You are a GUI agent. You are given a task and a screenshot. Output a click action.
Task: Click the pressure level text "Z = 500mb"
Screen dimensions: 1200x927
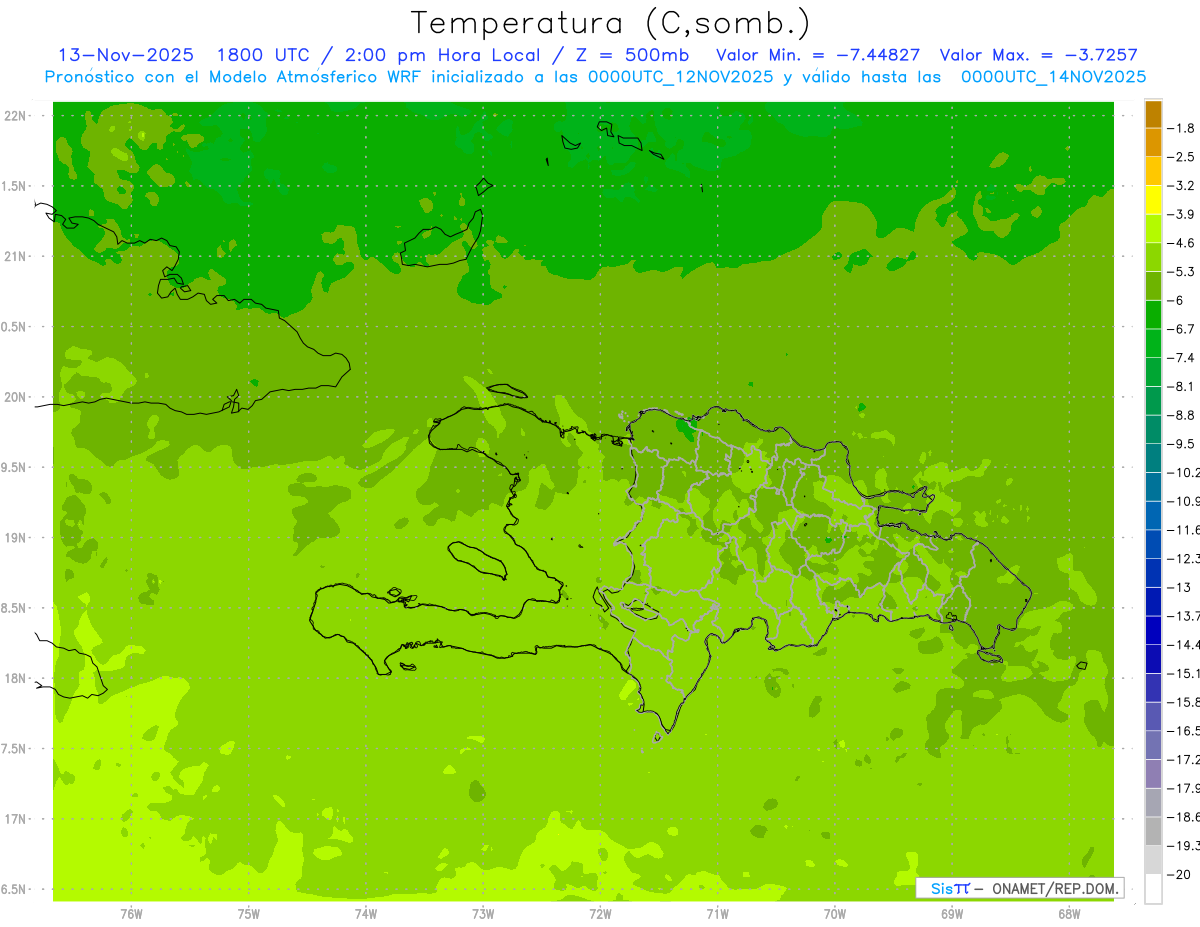[x=632, y=55]
